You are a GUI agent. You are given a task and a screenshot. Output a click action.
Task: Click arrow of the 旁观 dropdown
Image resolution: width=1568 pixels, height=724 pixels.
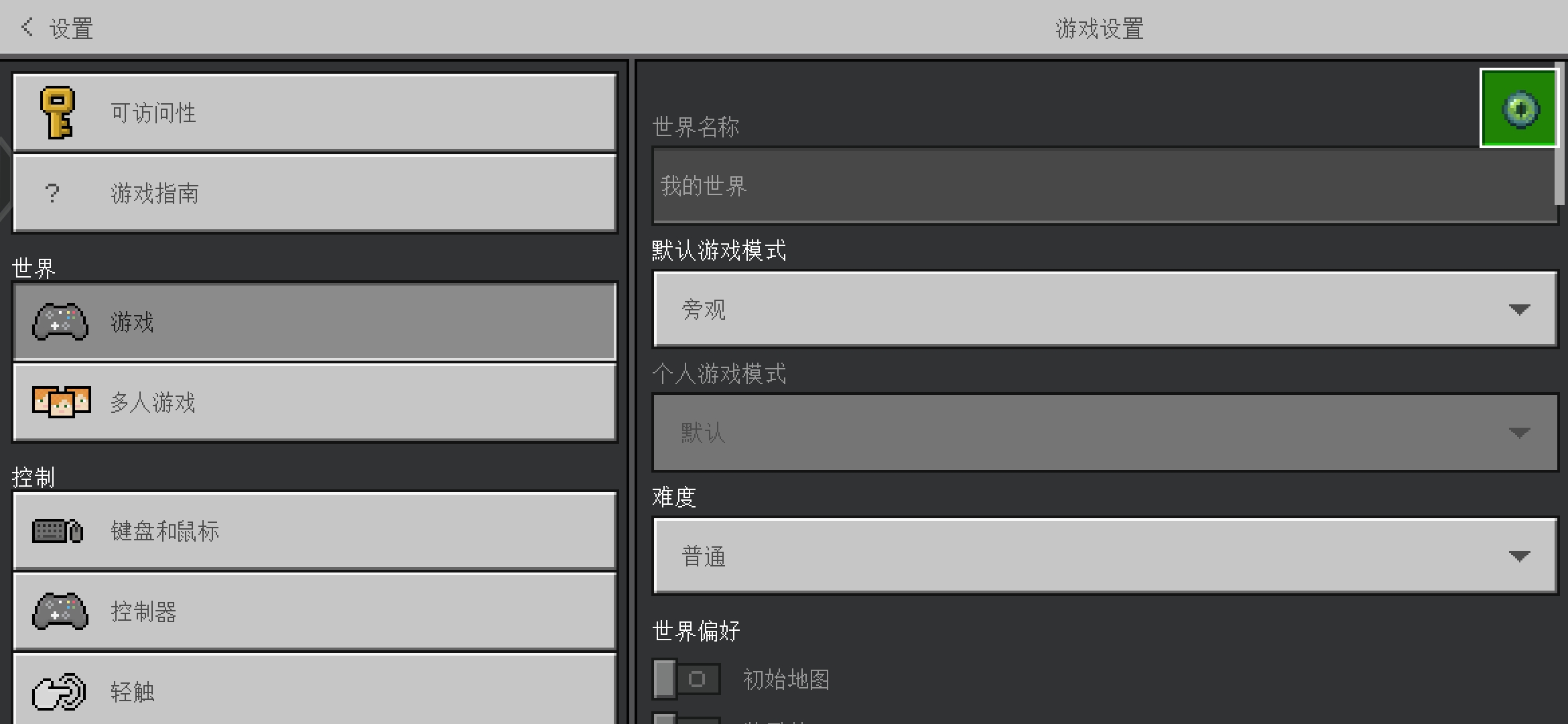[x=1519, y=310]
